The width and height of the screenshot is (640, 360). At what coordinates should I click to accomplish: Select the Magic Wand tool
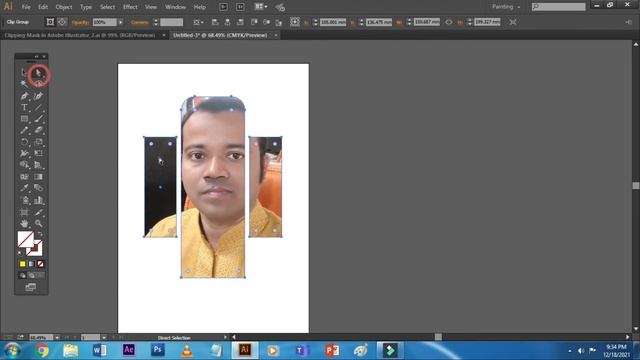[24, 84]
